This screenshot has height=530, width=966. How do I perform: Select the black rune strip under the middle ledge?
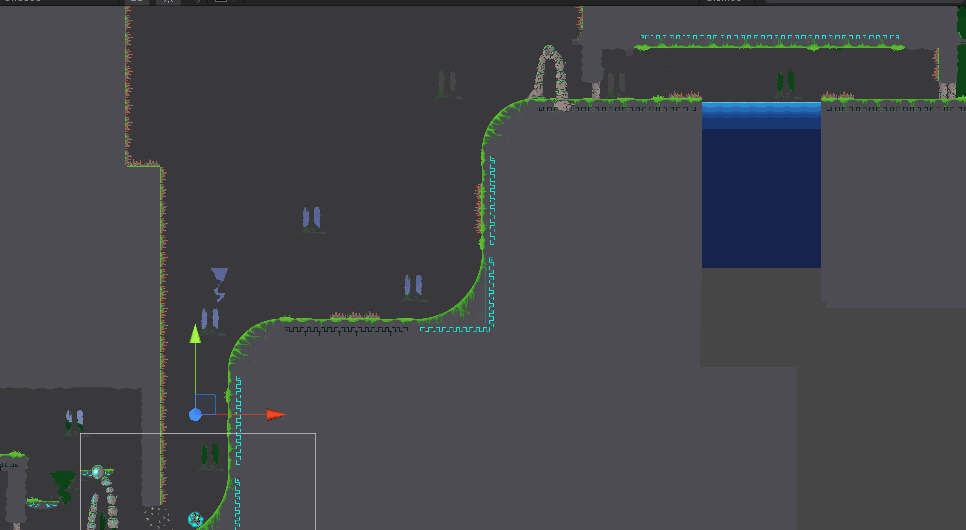346,330
